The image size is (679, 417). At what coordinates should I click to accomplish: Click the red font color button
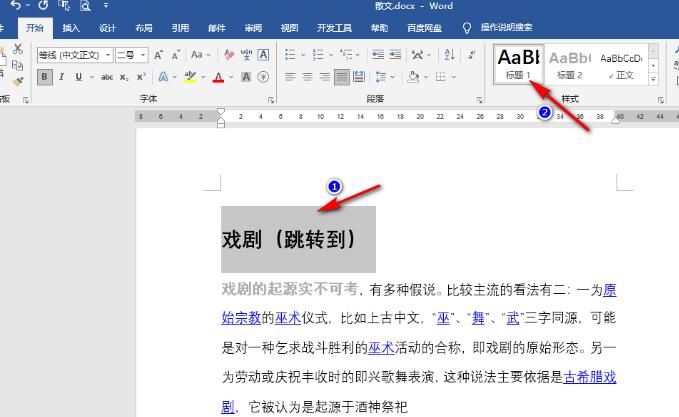point(218,77)
